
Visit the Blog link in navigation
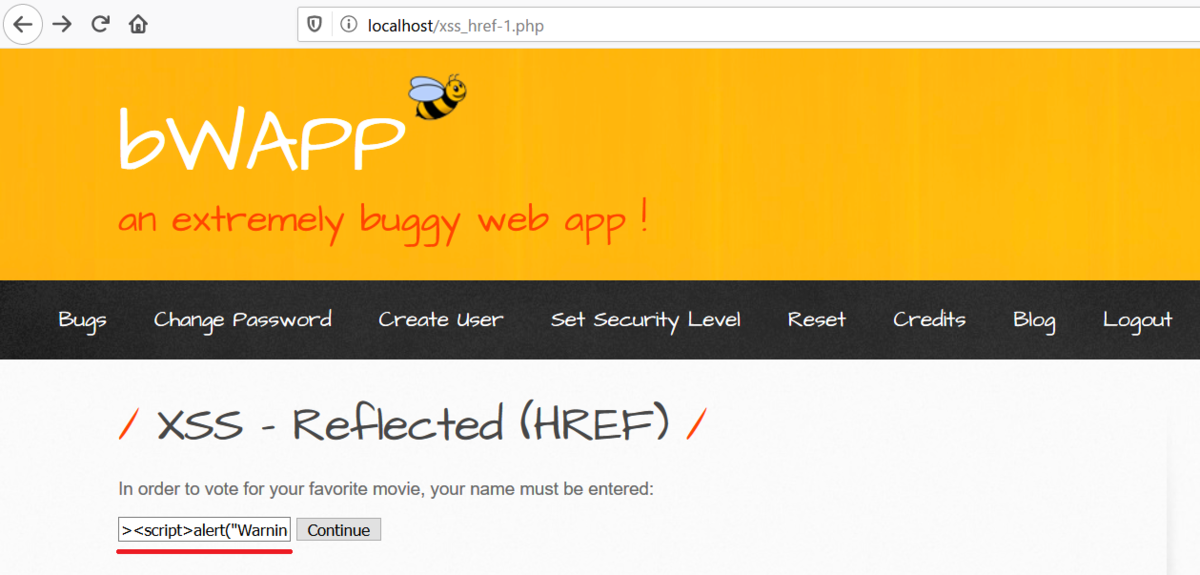[1034, 320]
